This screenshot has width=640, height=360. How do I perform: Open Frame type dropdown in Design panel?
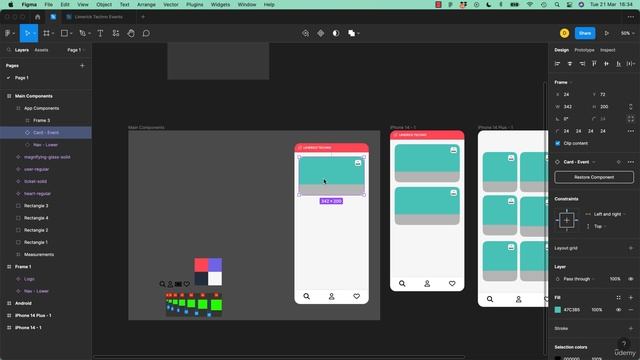tap(563, 82)
